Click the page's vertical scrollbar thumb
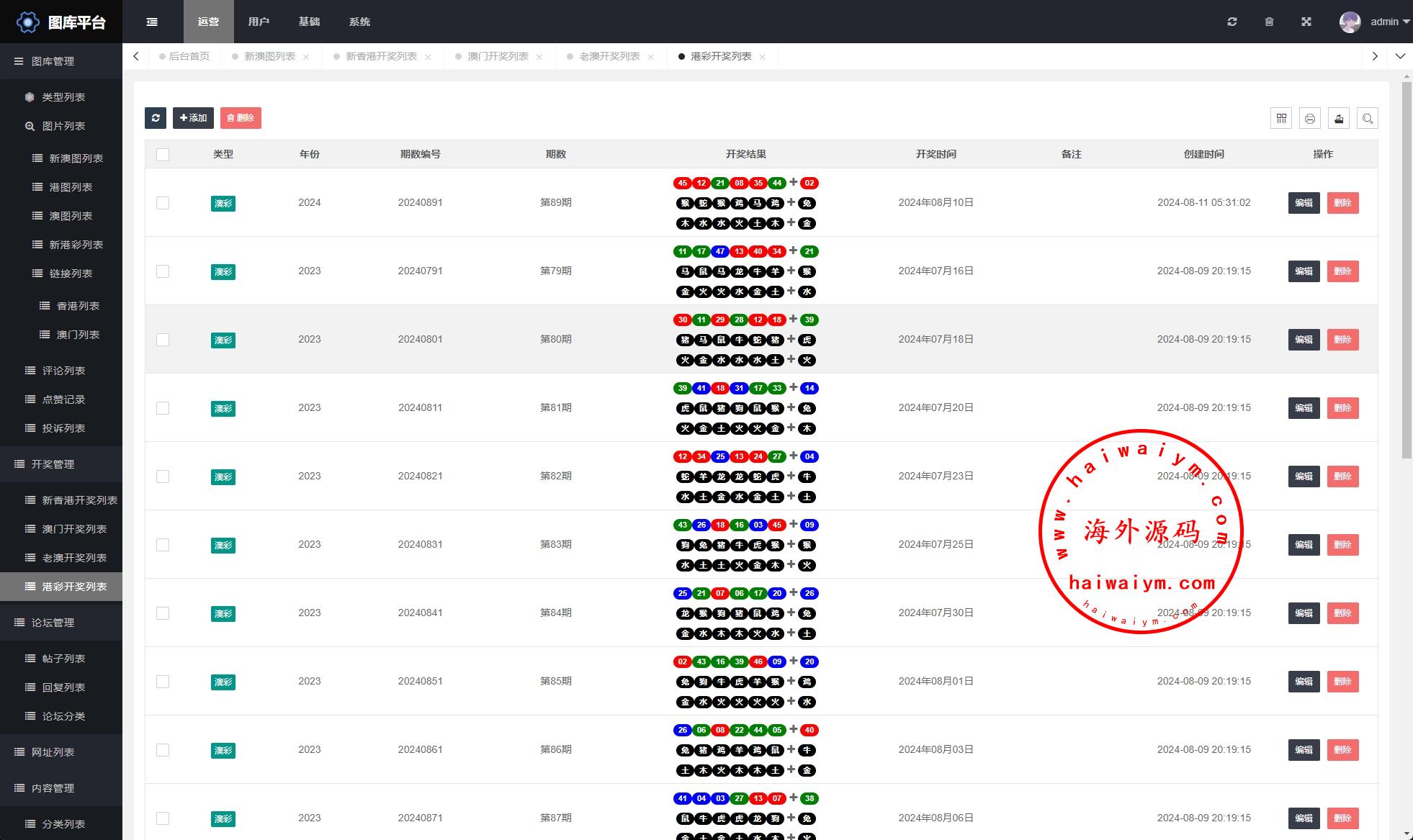This screenshot has height=840, width=1413. 1407,270
